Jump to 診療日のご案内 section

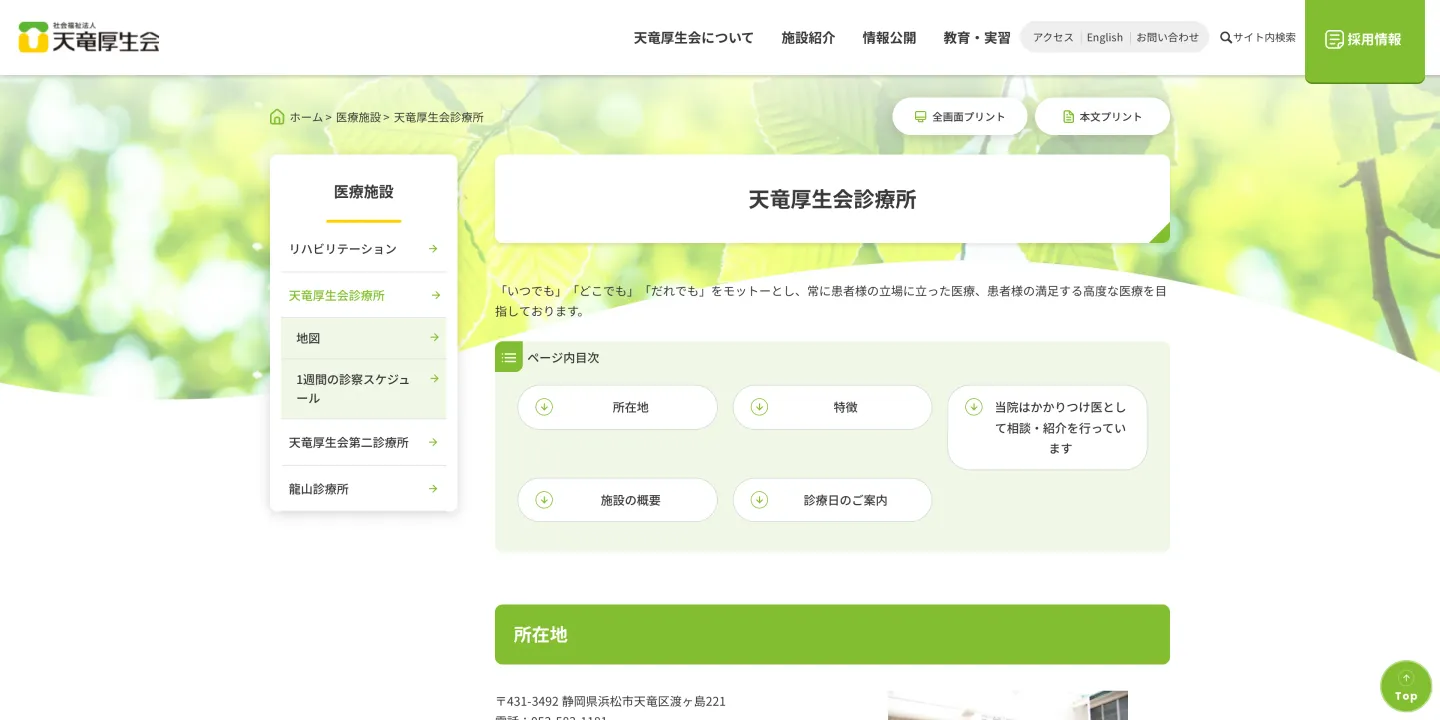[x=832, y=500]
